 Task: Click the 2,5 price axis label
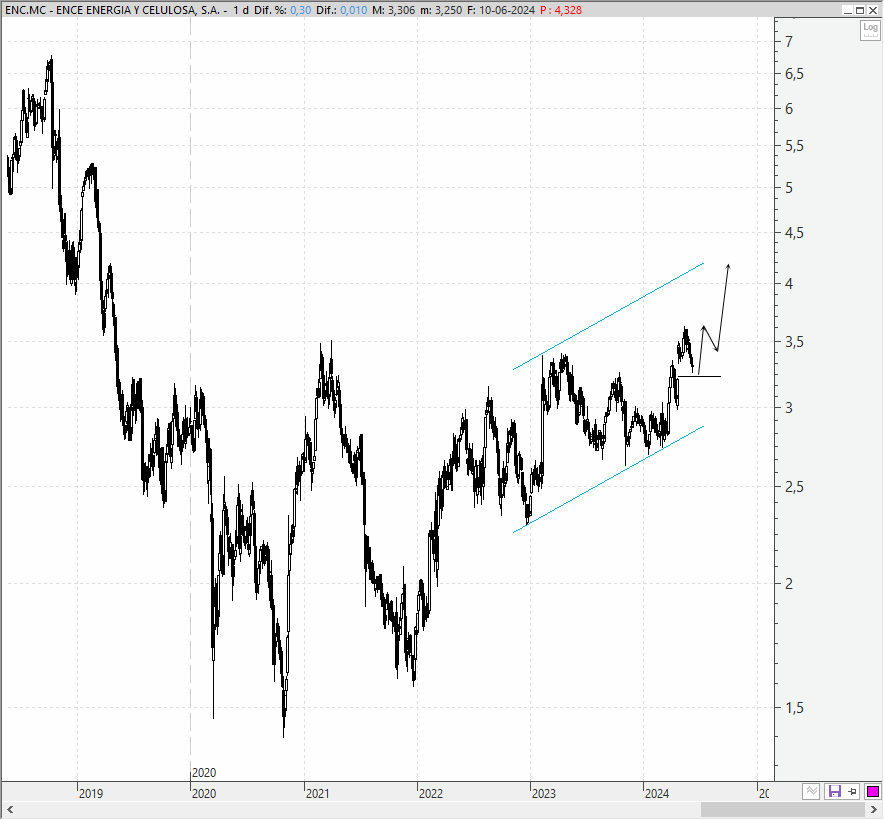click(794, 487)
